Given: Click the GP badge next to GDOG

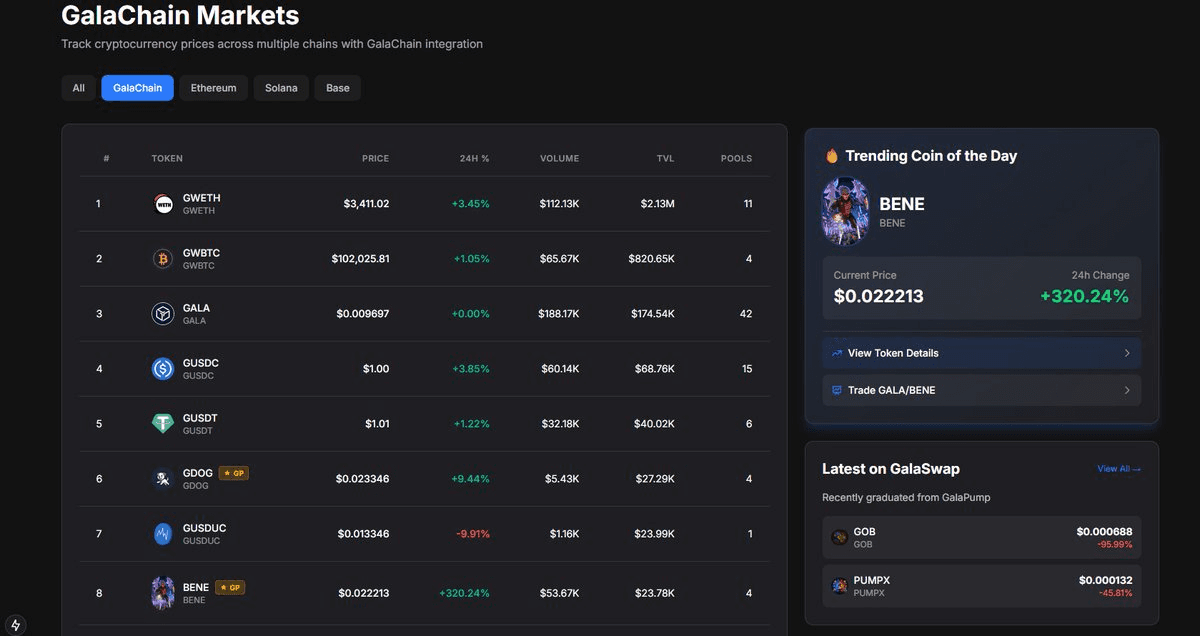Looking at the screenshot, I should coord(231,473).
